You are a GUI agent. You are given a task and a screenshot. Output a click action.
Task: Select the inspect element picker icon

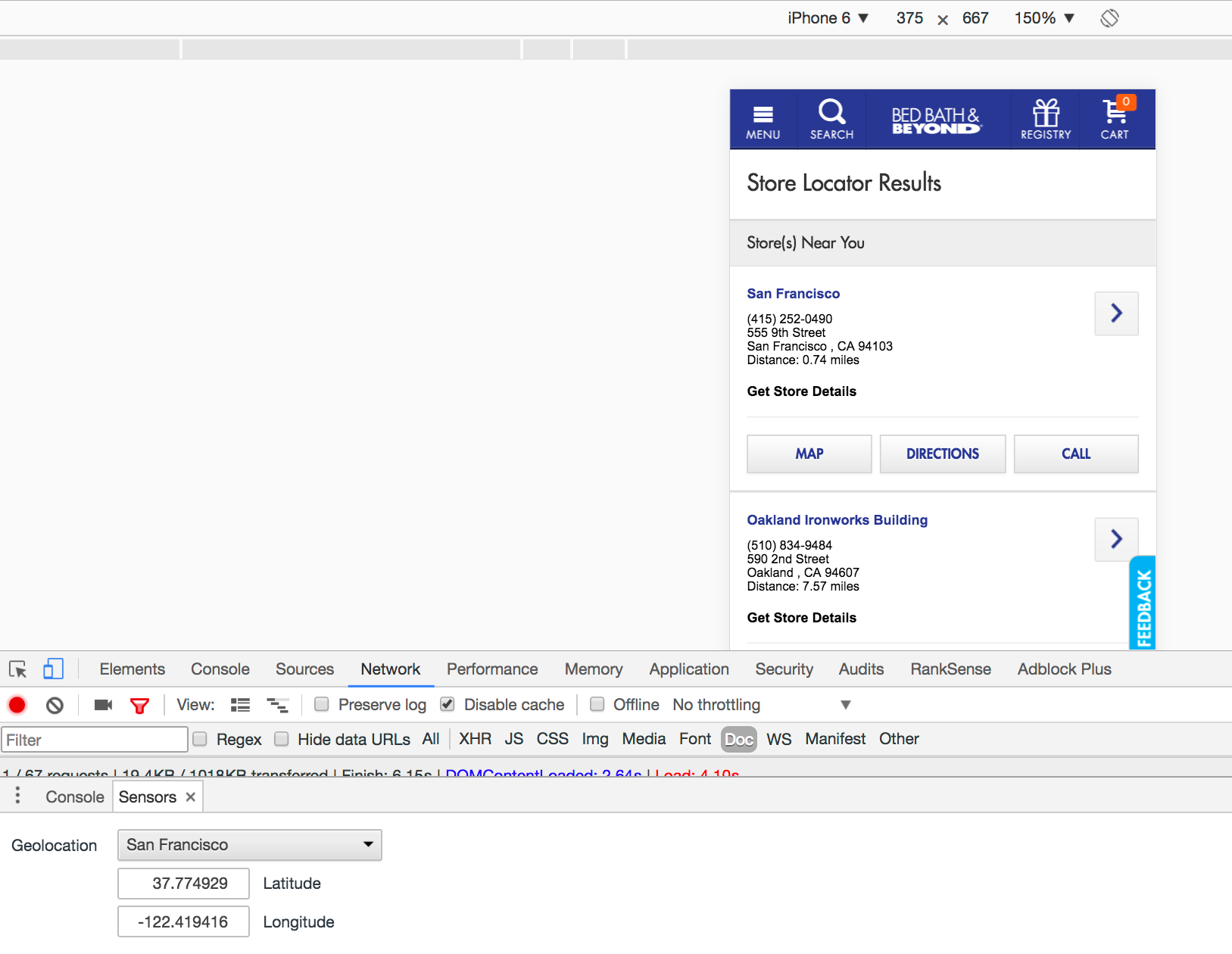click(17, 669)
